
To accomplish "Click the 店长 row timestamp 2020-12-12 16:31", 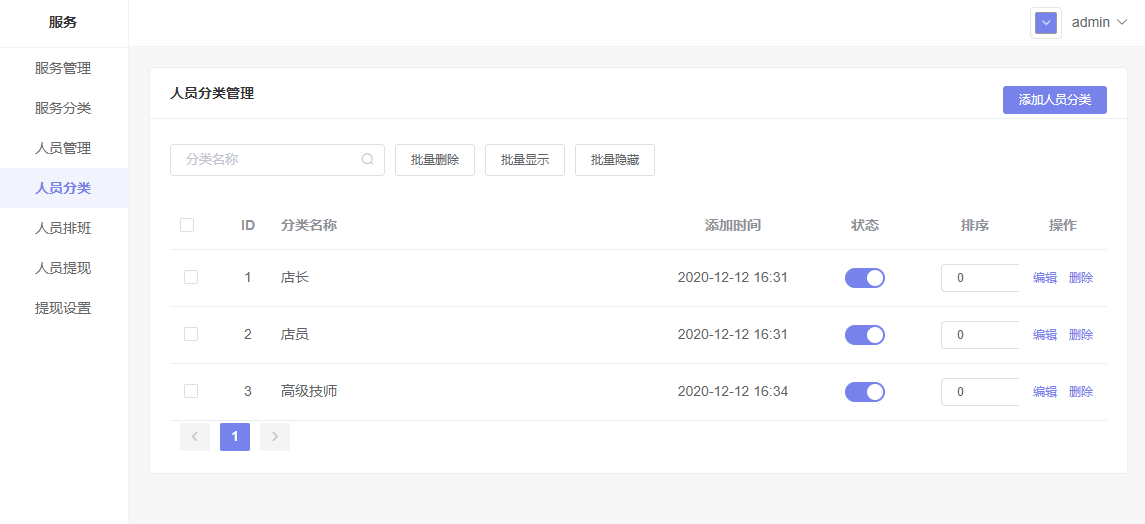I will click(732, 277).
